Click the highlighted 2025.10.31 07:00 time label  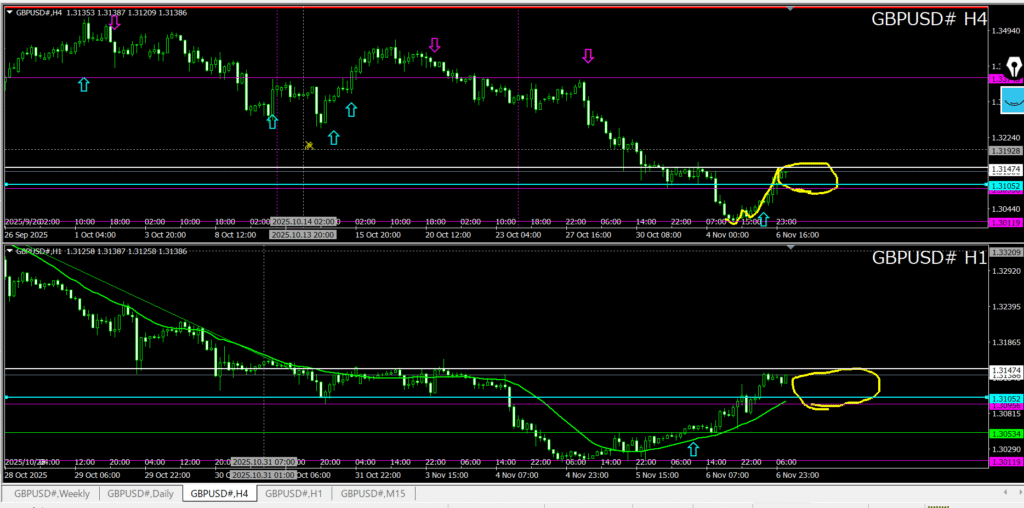(263, 462)
